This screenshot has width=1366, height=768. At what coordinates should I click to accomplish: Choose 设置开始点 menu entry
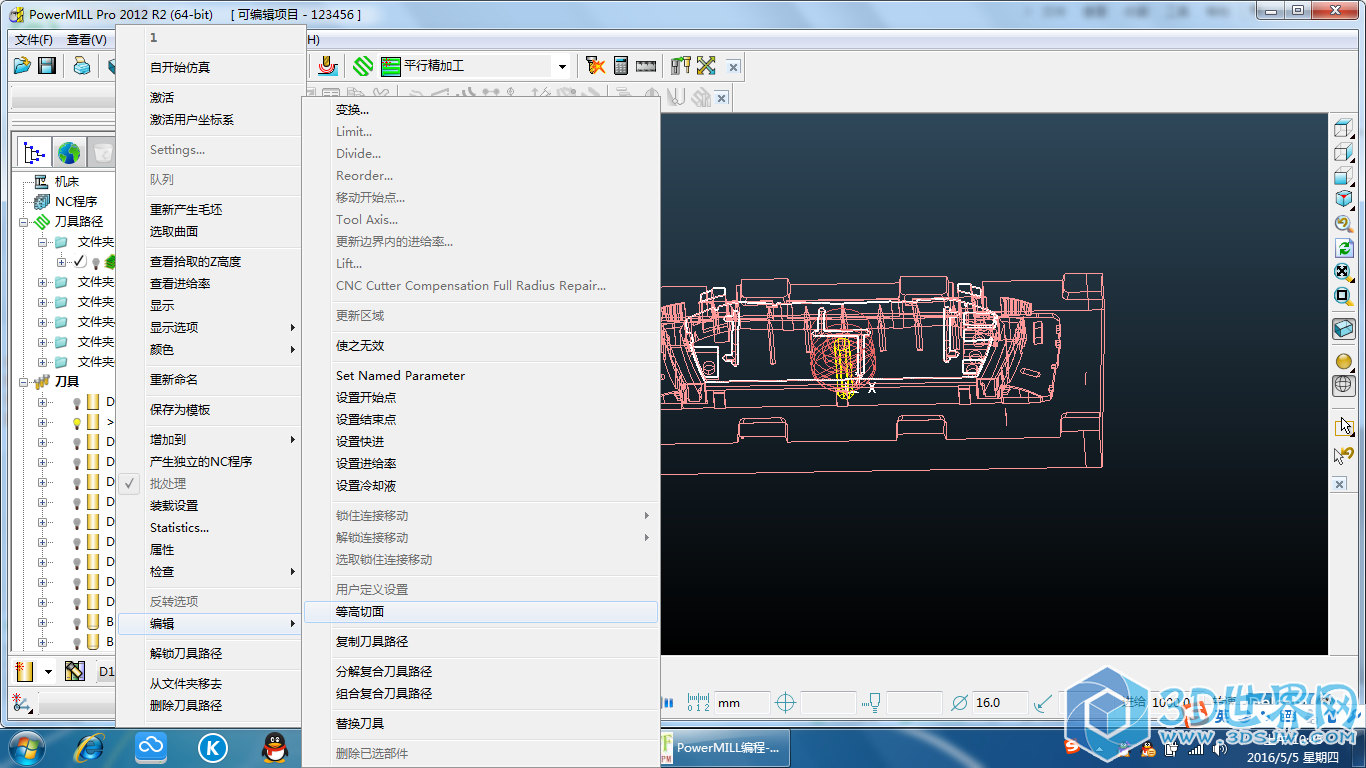point(481,397)
